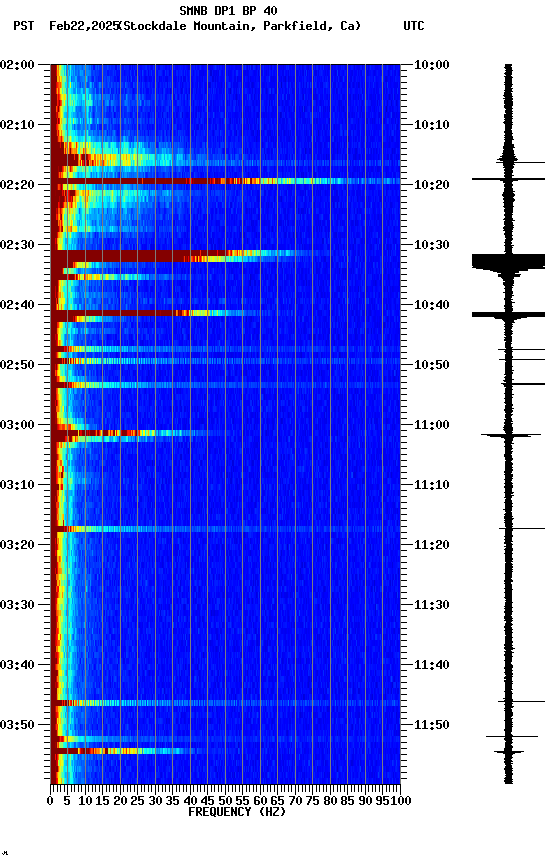Click the 10:00 UTC time label
This screenshot has width=552, height=864.
432,65
